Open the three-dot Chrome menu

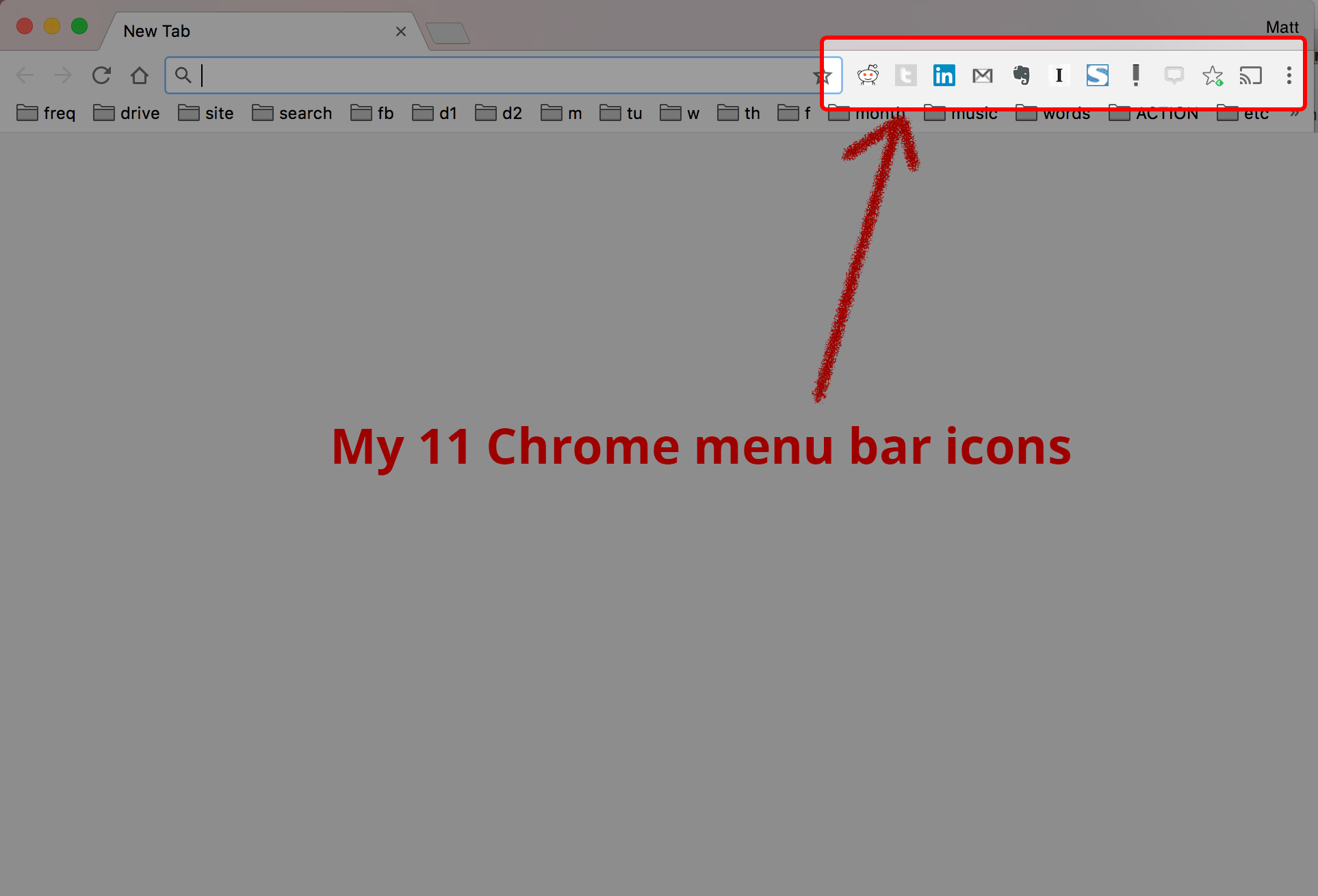pos(1289,75)
